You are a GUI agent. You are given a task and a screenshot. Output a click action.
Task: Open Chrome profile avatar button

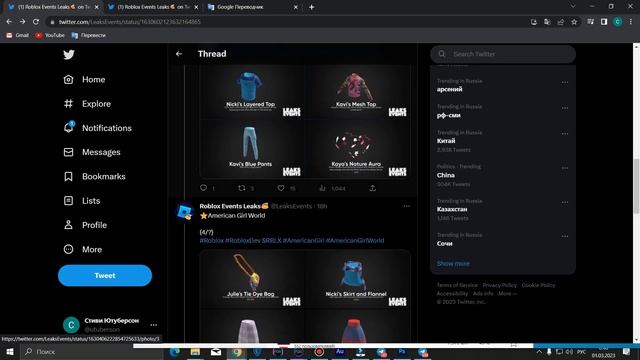[618, 22]
